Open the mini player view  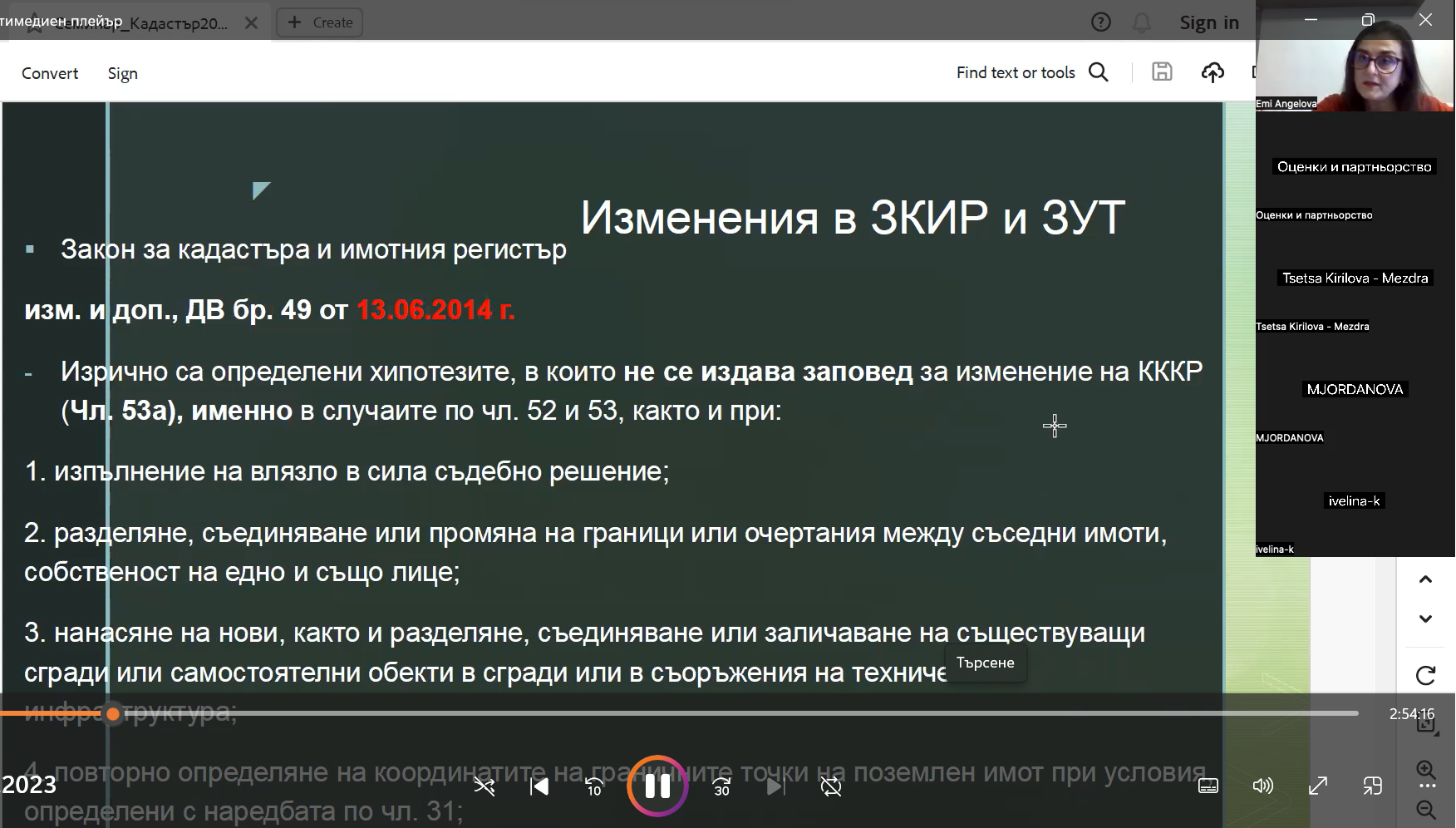[x=1372, y=786]
